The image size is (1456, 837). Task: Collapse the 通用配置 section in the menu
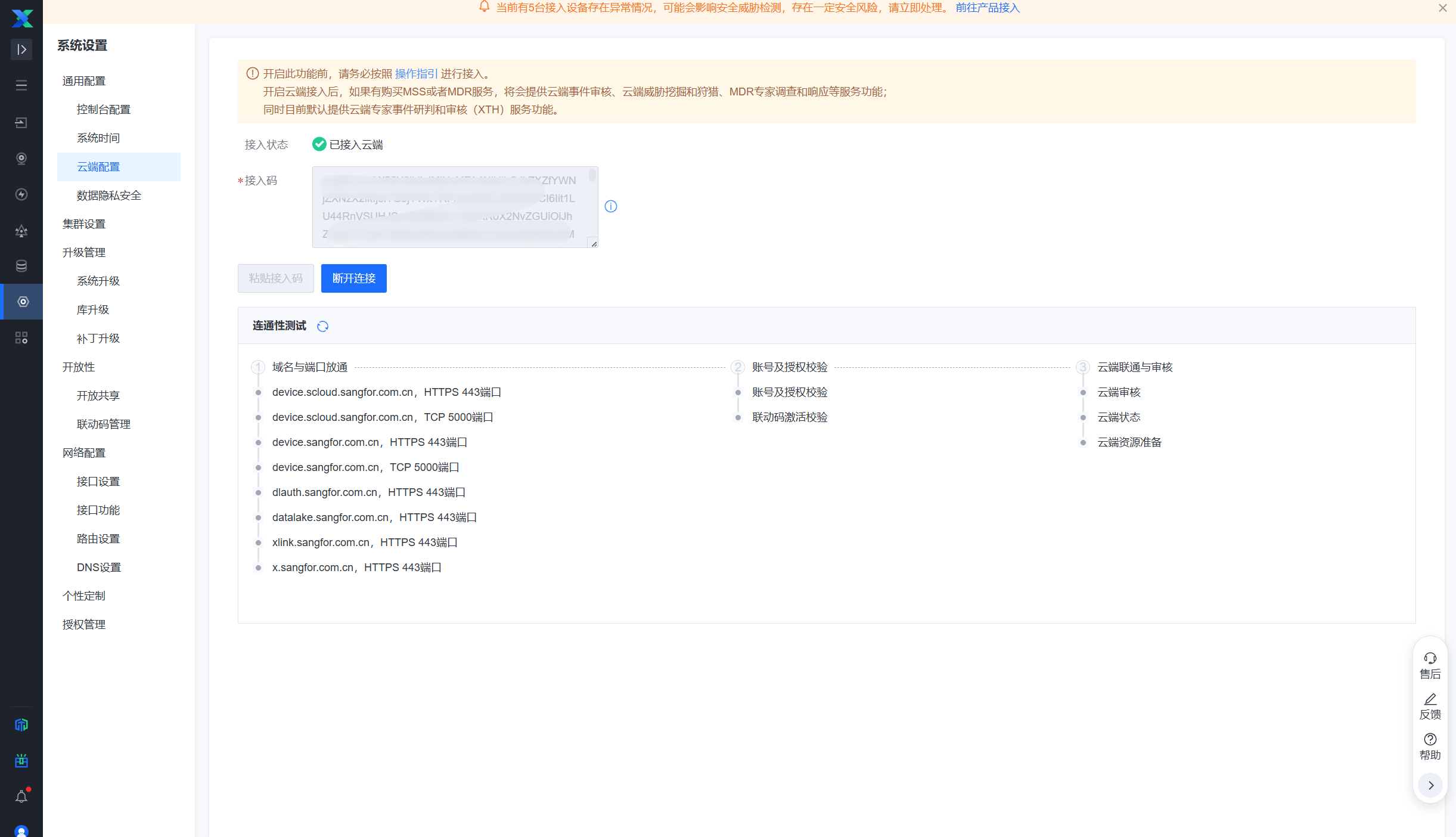pyautogui.click(x=83, y=80)
